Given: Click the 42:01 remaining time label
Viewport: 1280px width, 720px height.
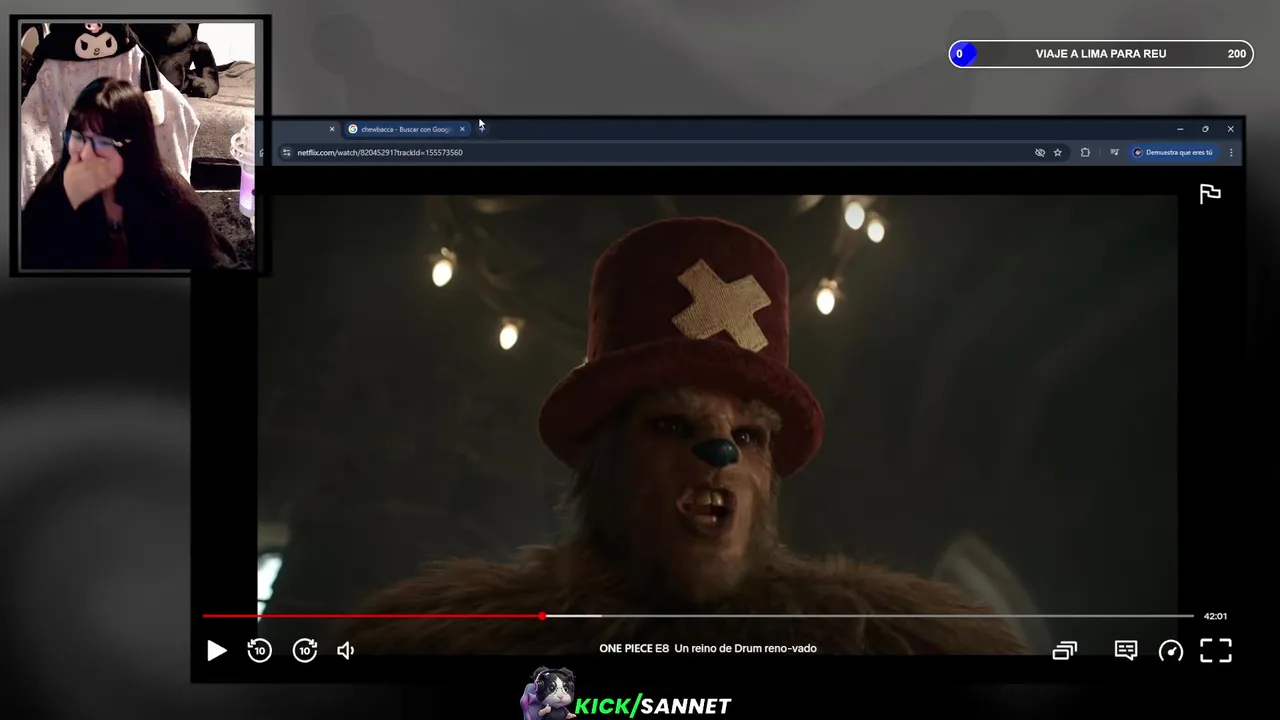Looking at the screenshot, I should (1215, 616).
